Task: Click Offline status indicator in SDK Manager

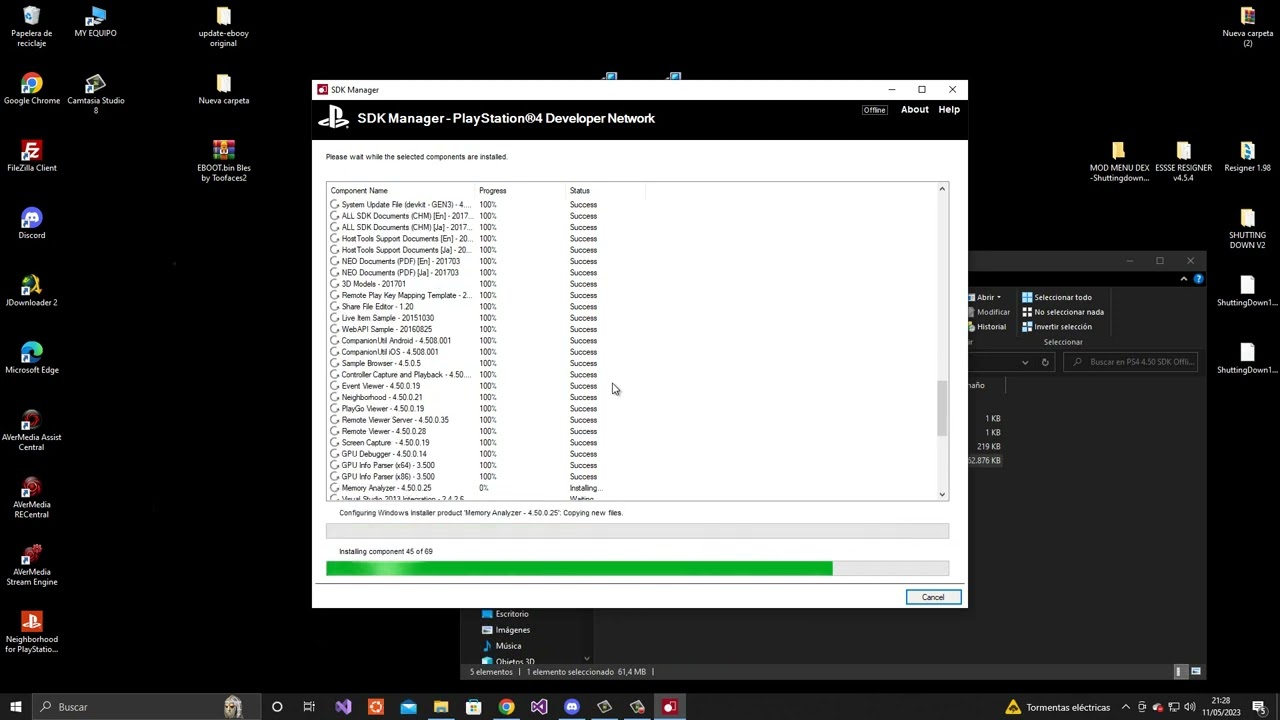Action: pyautogui.click(x=874, y=110)
